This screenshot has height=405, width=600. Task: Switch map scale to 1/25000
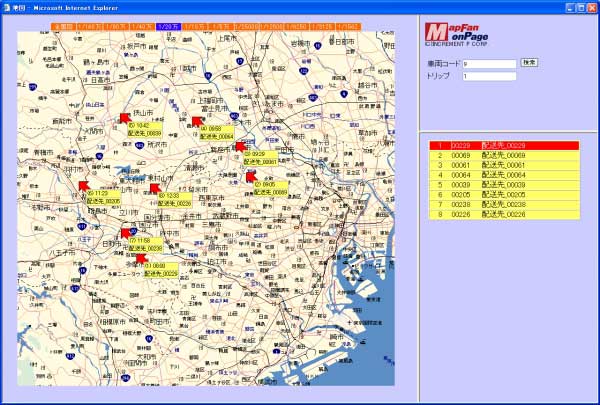pyautogui.click(x=246, y=26)
